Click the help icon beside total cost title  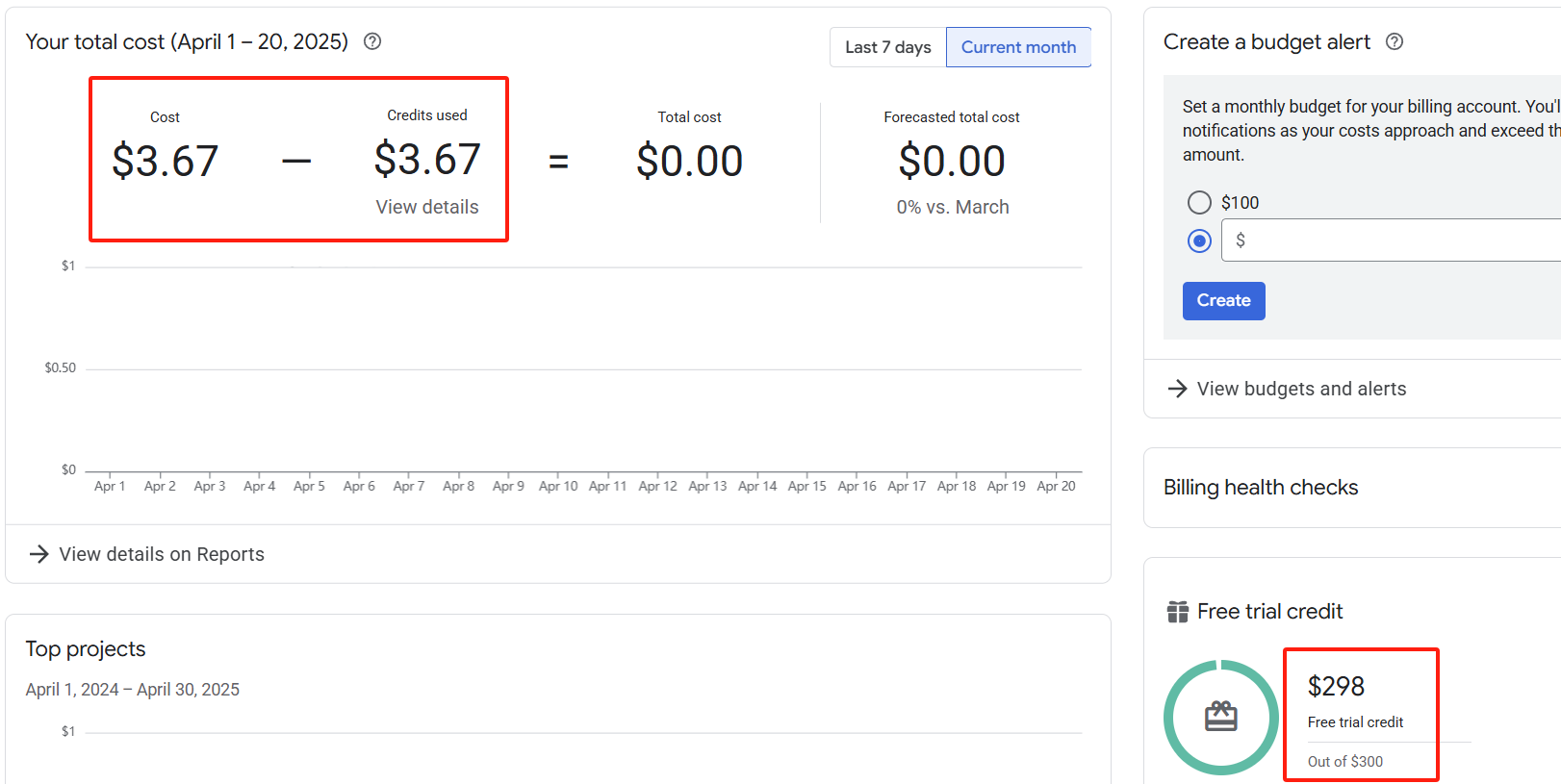372,41
